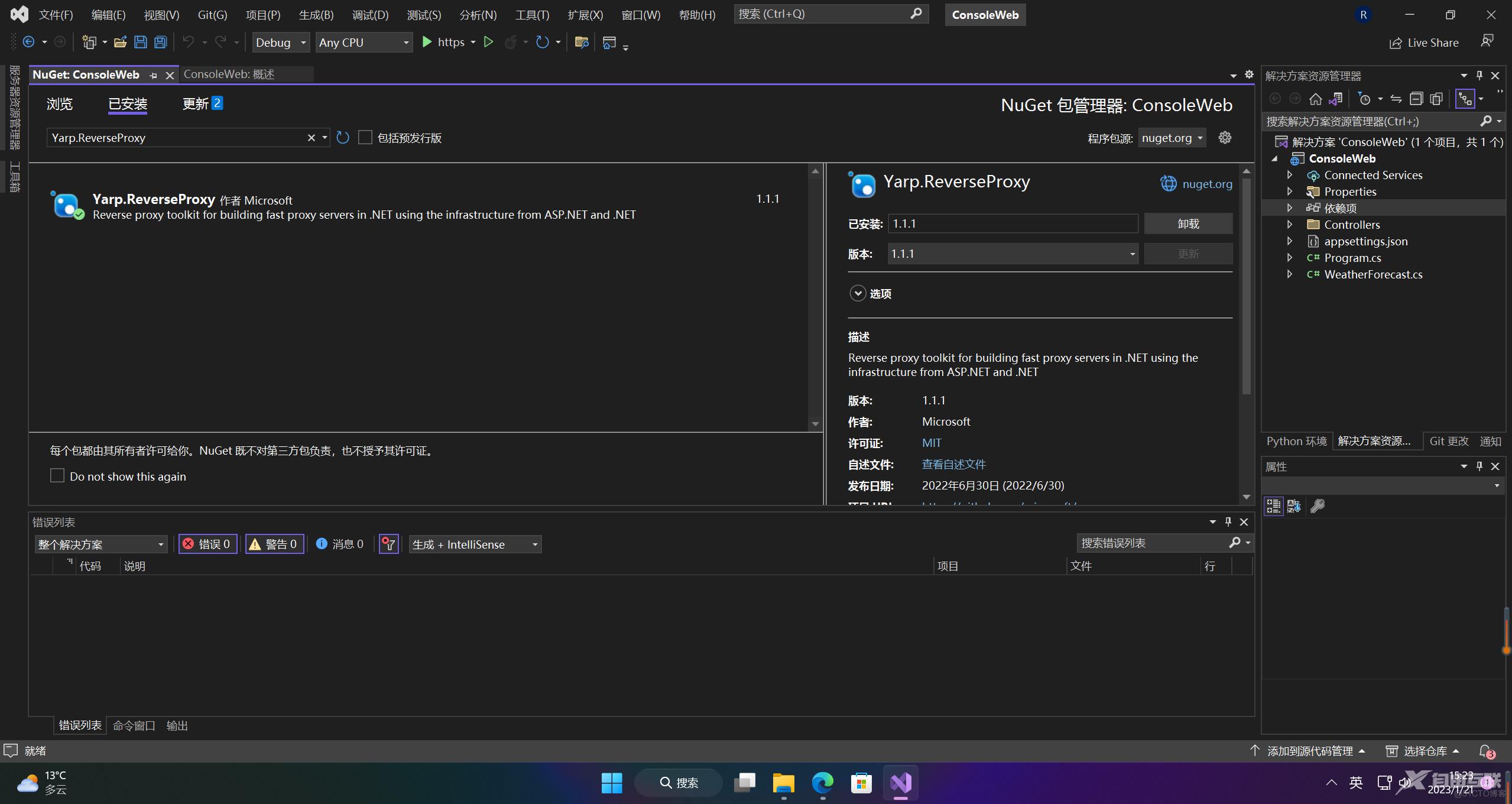
Task: Switch to ConsoleWeb overview tab
Action: tap(229, 74)
